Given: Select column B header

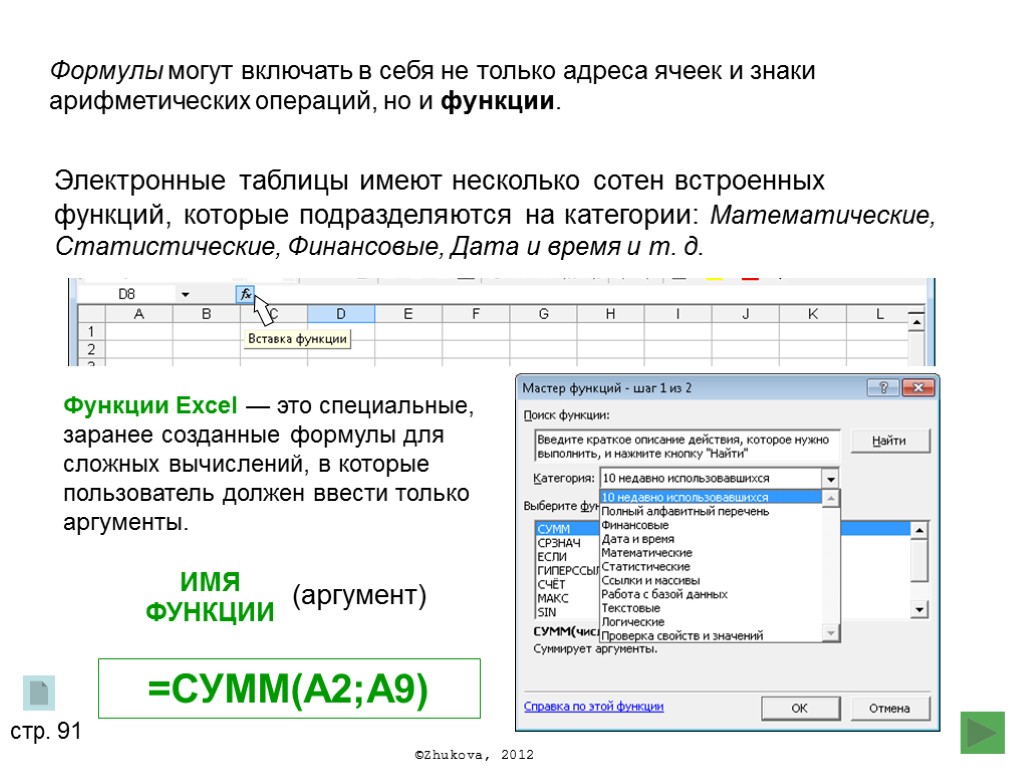Looking at the screenshot, I should click(x=206, y=314).
